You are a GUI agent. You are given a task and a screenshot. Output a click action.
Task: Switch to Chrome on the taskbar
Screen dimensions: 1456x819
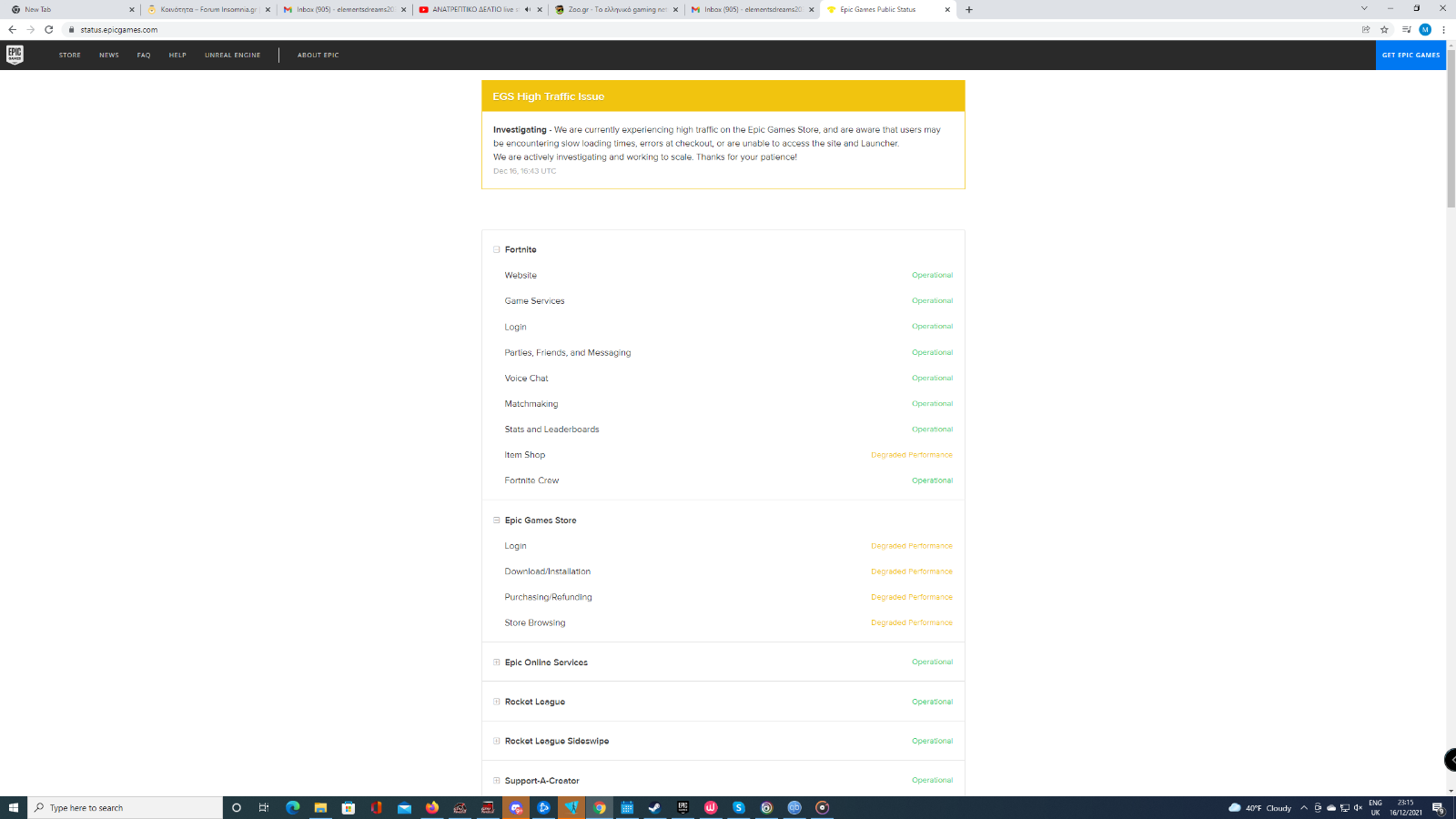(x=600, y=807)
